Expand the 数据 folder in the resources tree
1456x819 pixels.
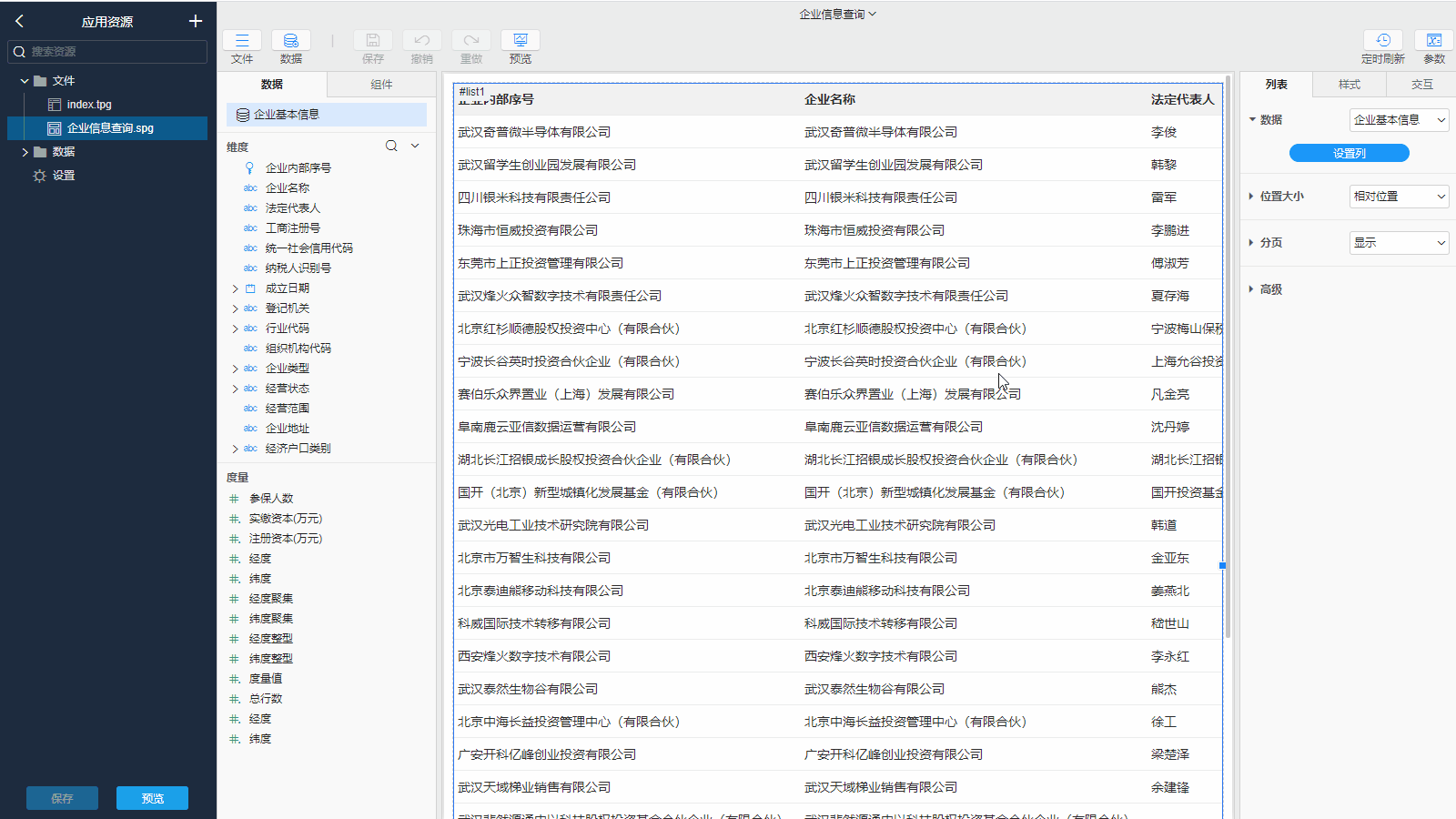coord(25,152)
